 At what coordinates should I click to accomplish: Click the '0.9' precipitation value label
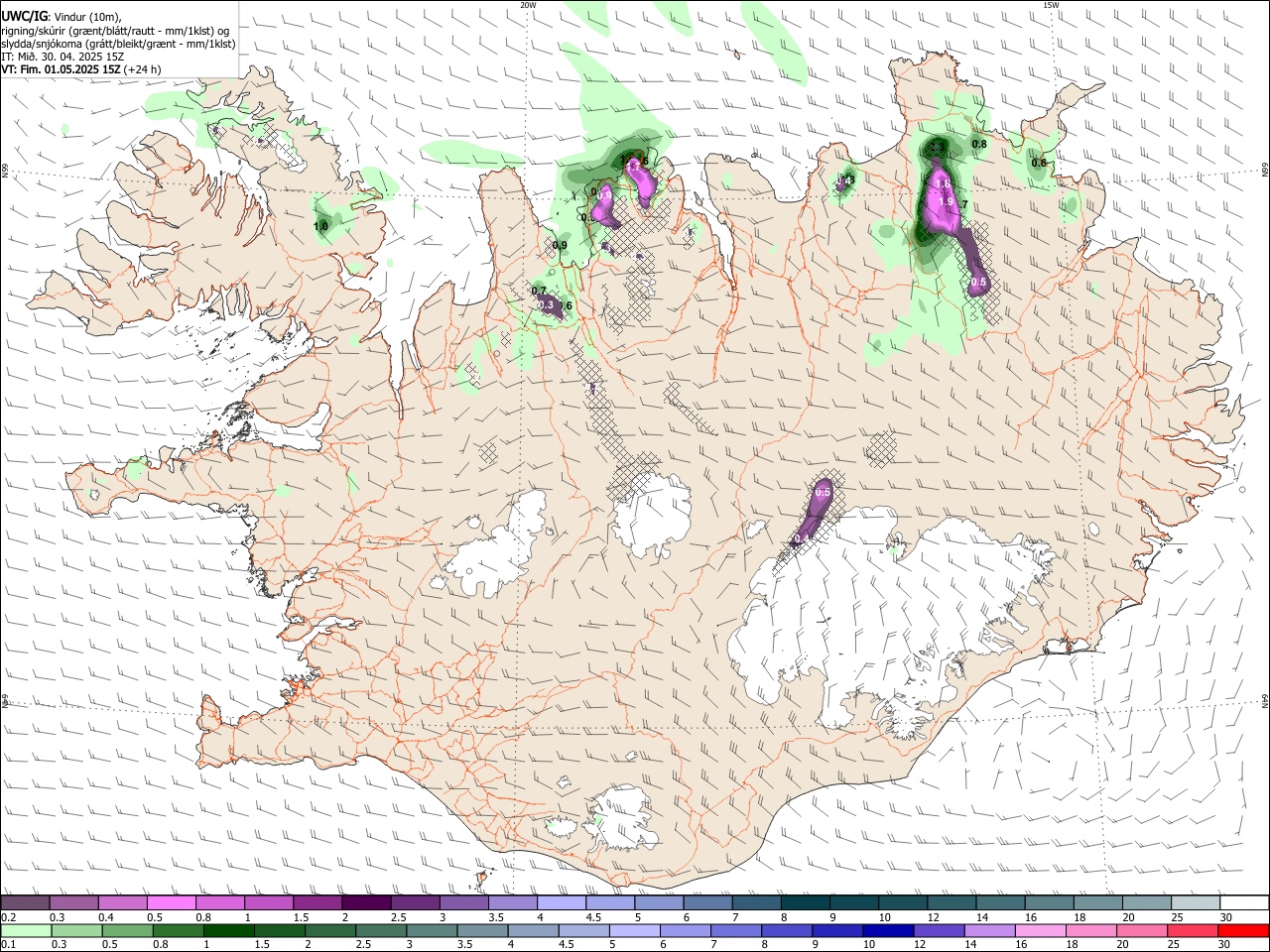pyautogui.click(x=560, y=246)
